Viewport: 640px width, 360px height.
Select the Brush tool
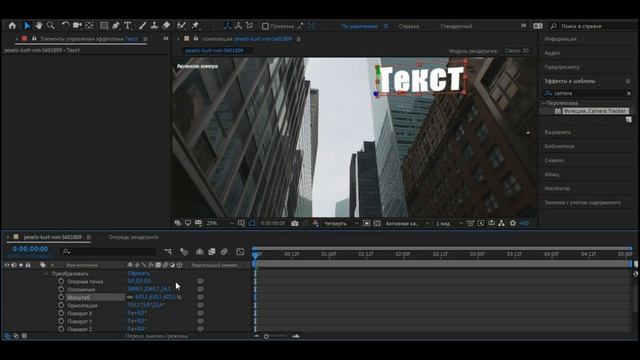[x=142, y=26]
